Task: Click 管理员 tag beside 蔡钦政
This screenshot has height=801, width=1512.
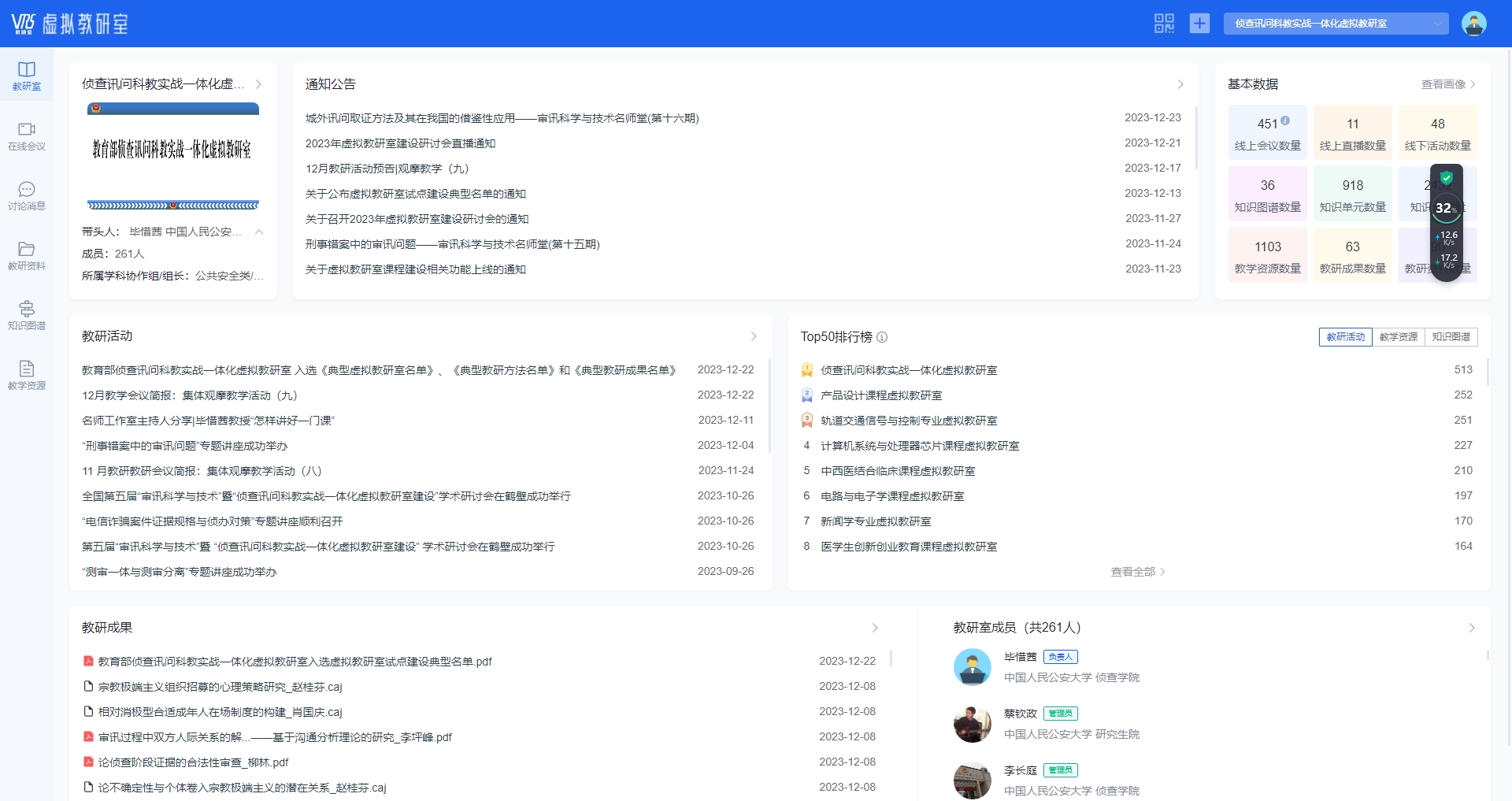Action: coord(1060,714)
